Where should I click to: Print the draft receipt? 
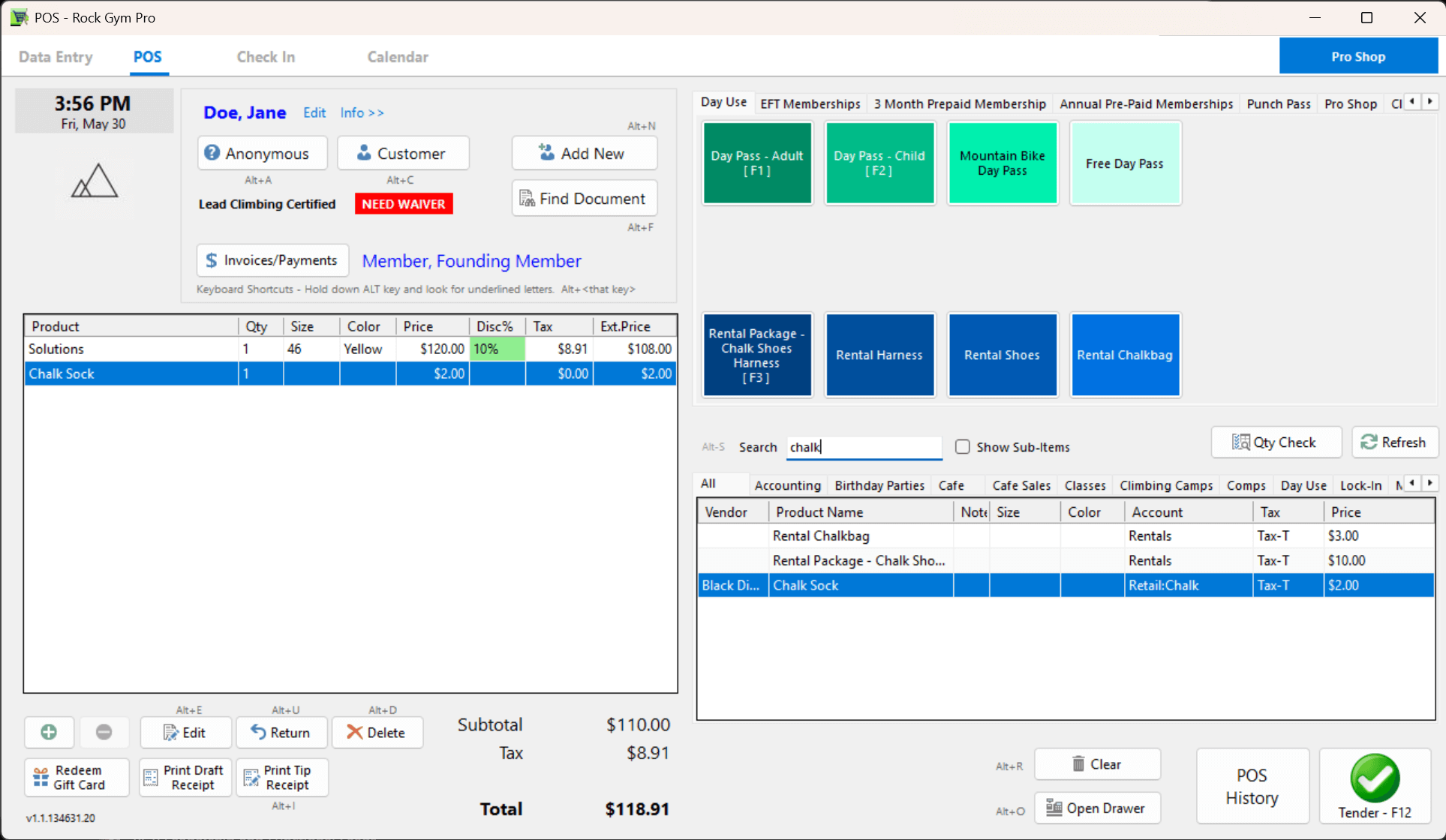pos(185,778)
